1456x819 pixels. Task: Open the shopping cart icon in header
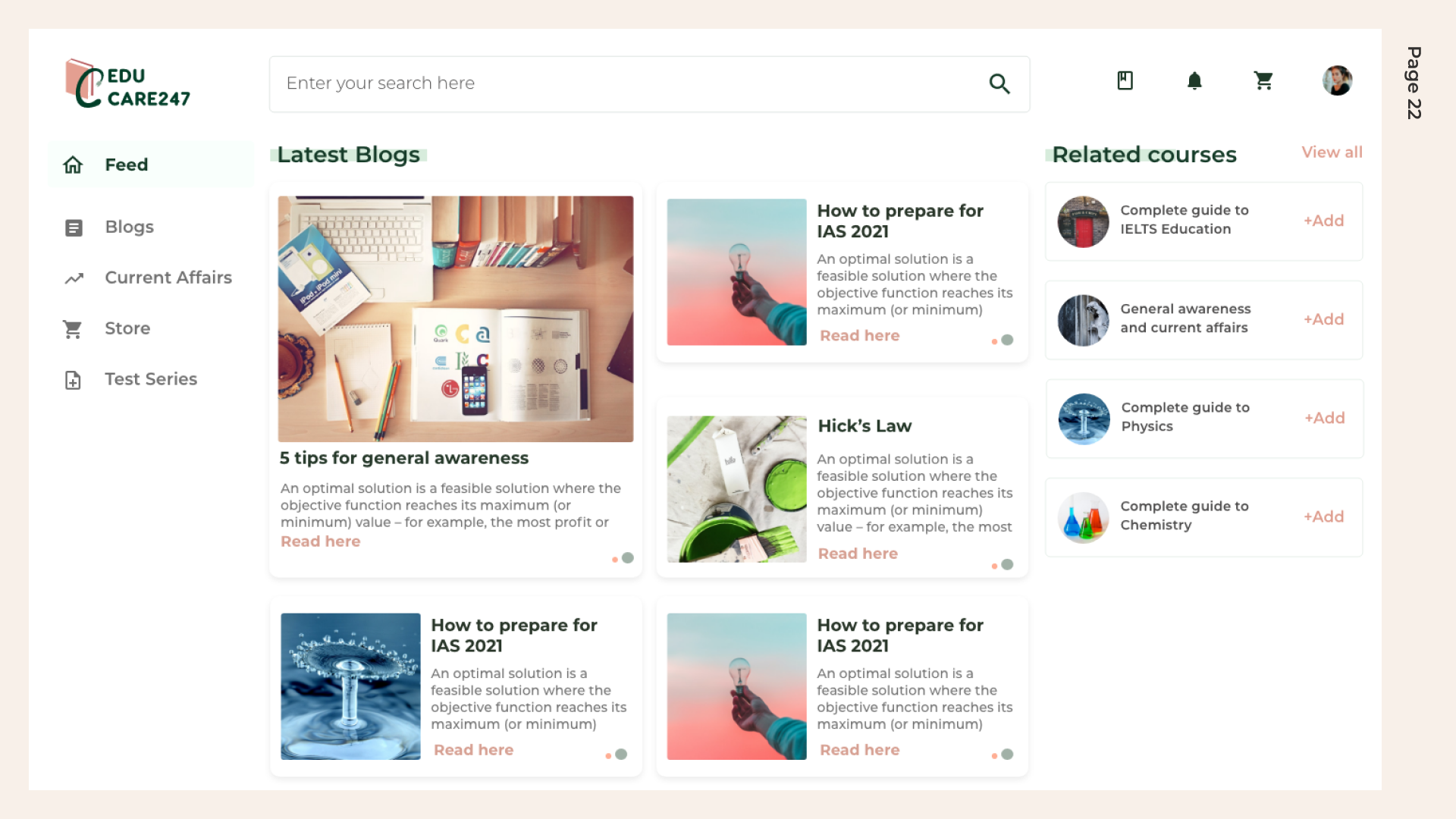coord(1263,80)
